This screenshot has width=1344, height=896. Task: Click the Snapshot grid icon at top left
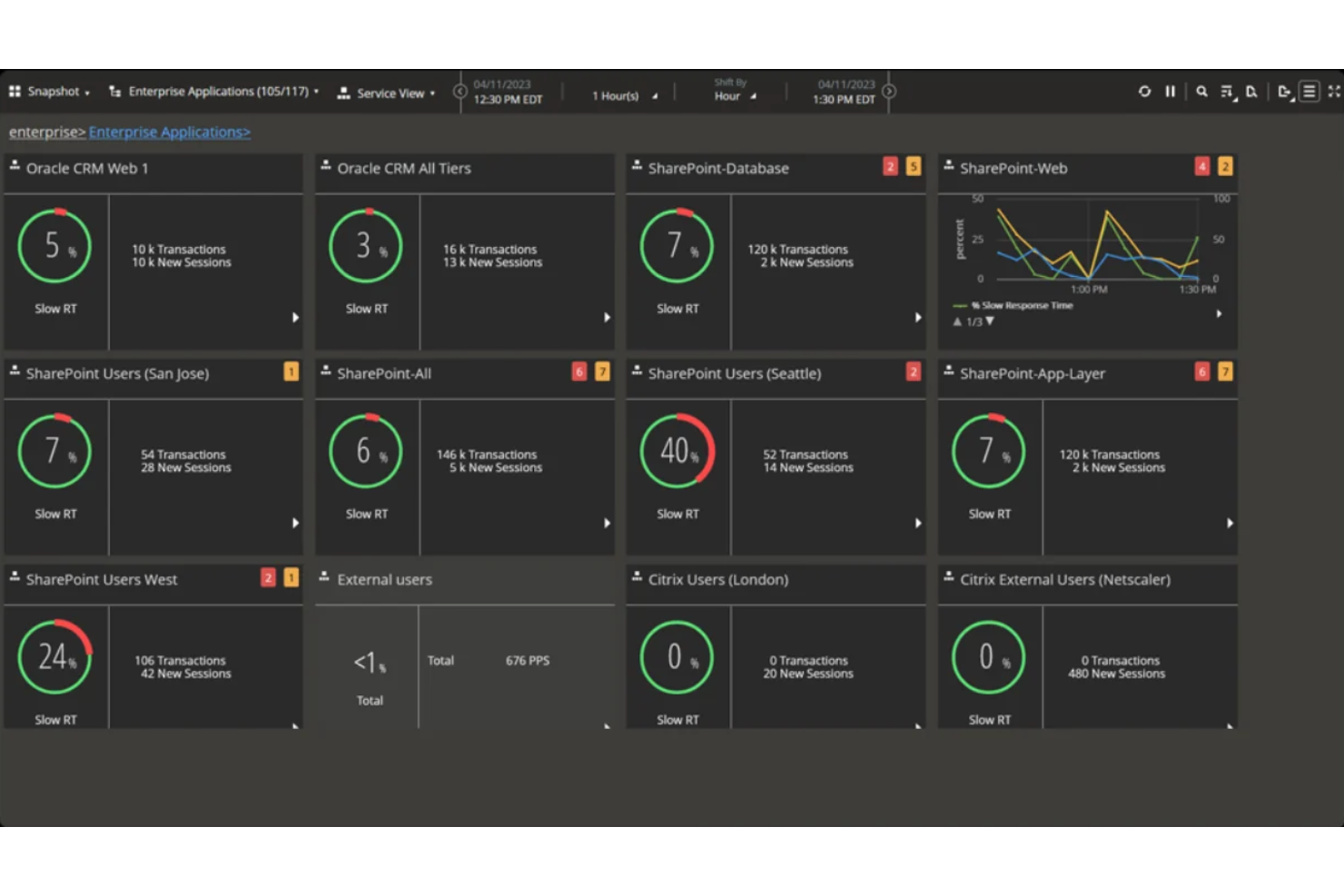[x=15, y=92]
